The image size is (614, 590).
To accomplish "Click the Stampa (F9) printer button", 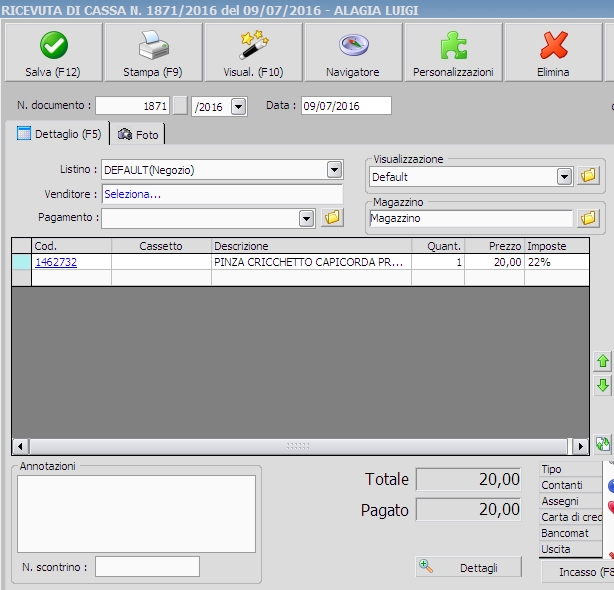I will coord(153,52).
